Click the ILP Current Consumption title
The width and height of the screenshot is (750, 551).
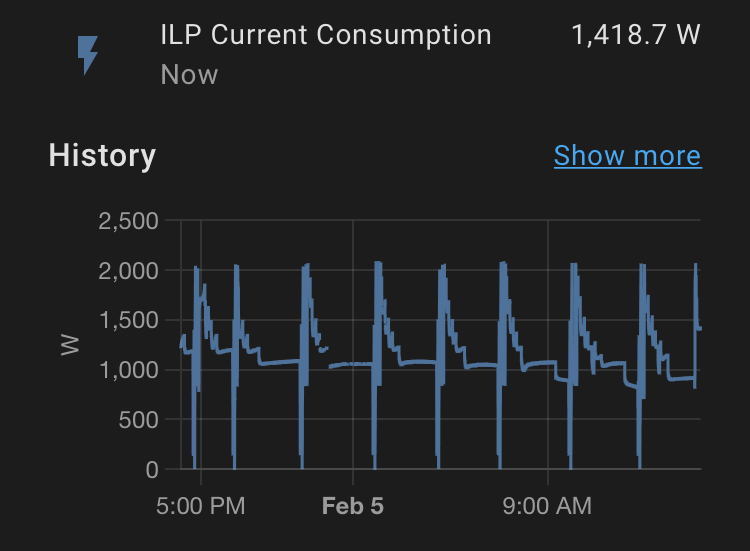point(325,35)
